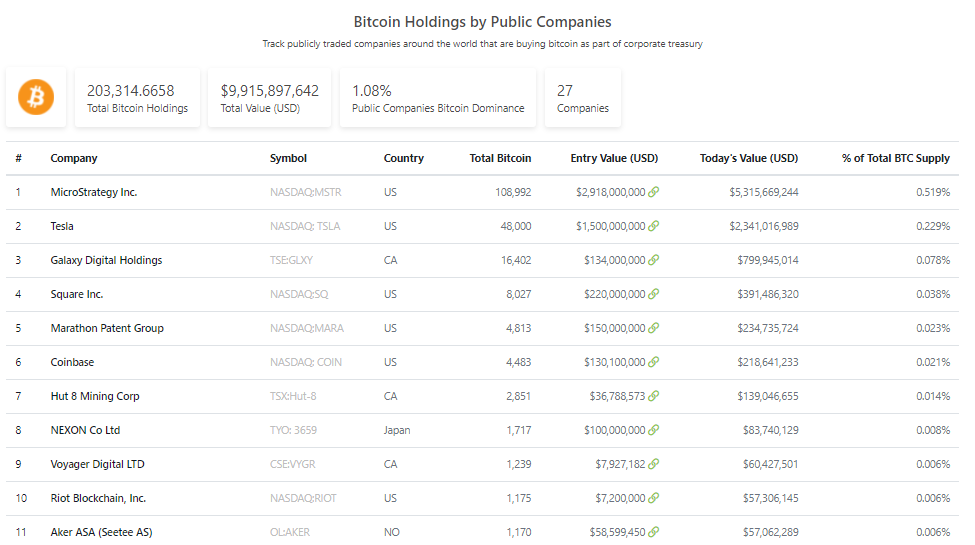This screenshot has width=975, height=545.
Task: Click the 0.038% supply cell
Action: click(x=933, y=294)
